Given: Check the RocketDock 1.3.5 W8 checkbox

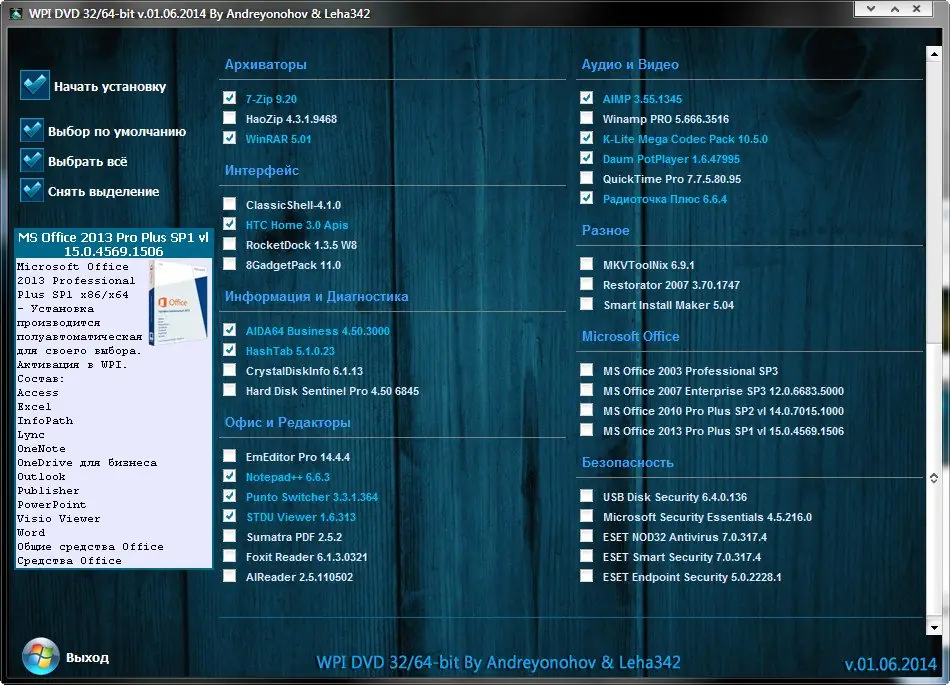Looking at the screenshot, I should (230, 243).
